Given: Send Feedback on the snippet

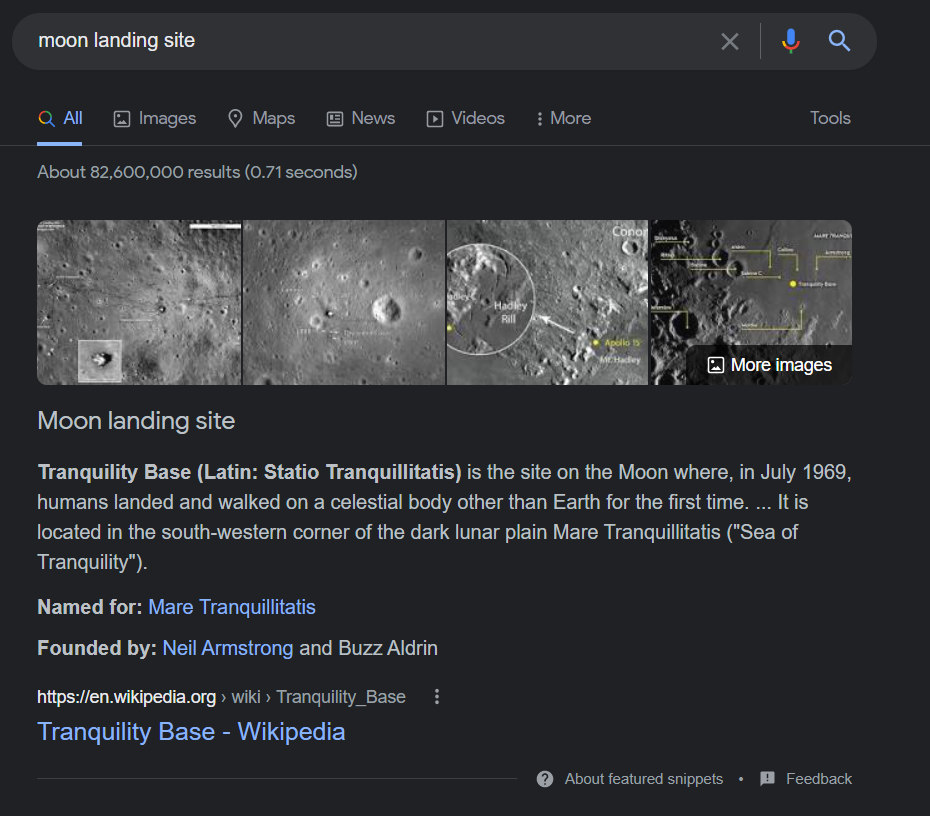Looking at the screenshot, I should coord(818,779).
